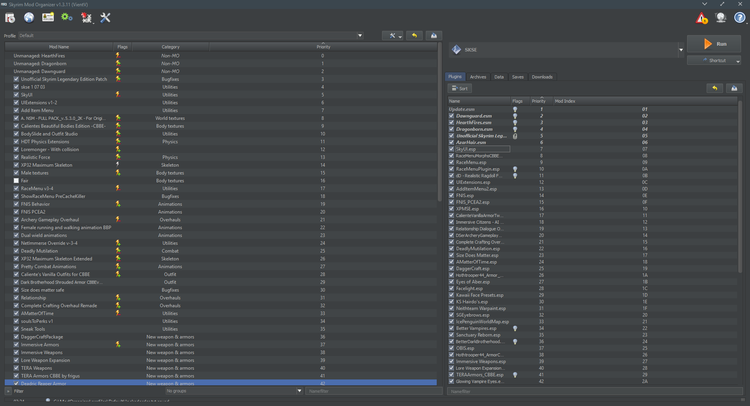This screenshot has height=406, width=750.
Task: Switch to the Plugins tab
Action: (x=455, y=77)
